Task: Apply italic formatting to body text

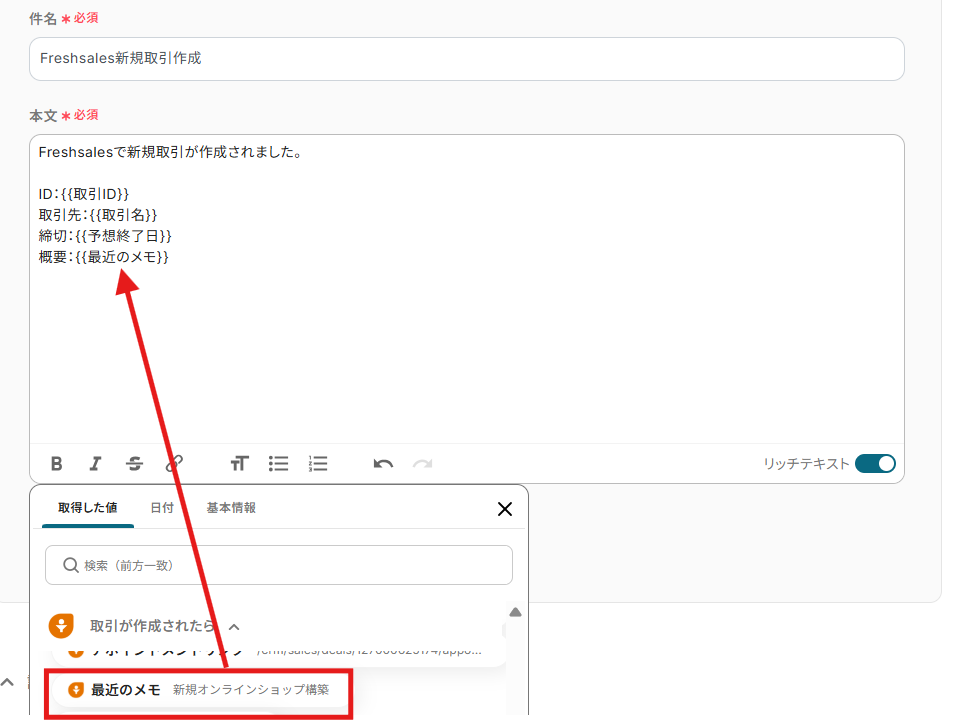Action: [95, 463]
